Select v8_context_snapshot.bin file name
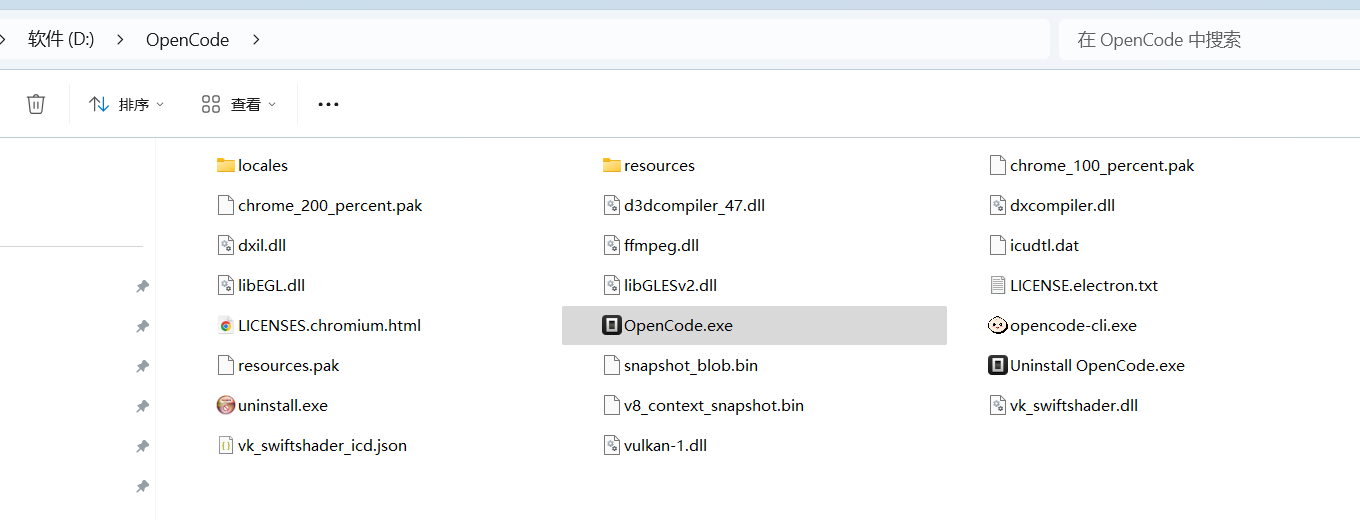 [x=713, y=405]
